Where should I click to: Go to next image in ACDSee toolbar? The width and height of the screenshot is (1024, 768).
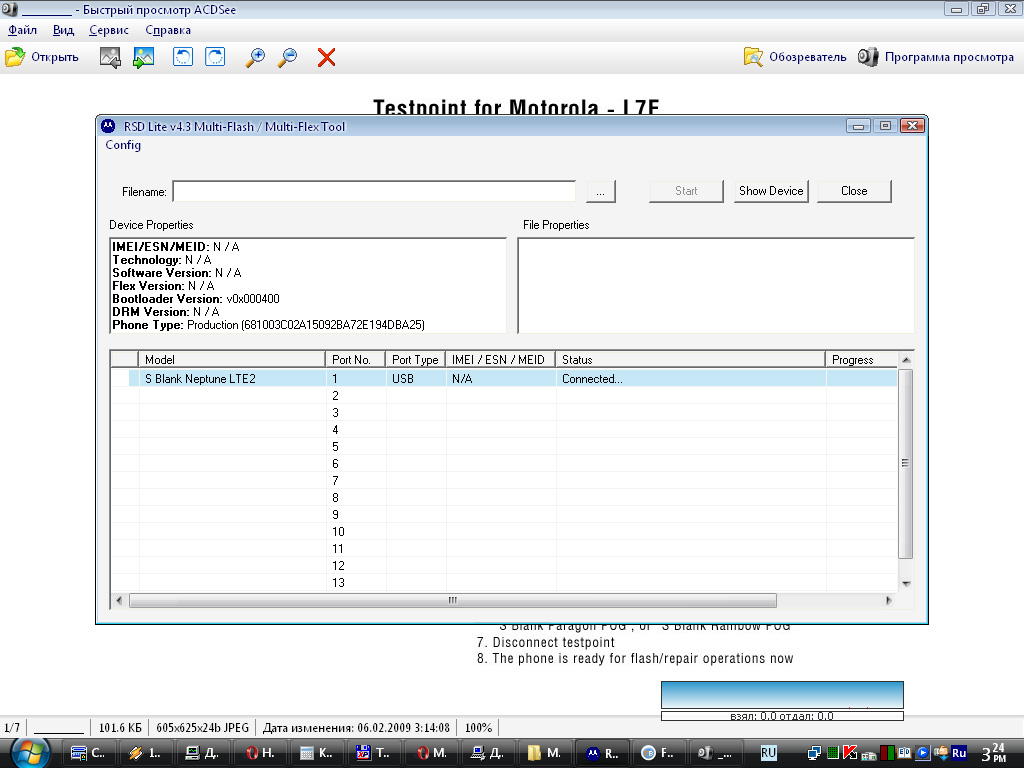click(x=144, y=57)
